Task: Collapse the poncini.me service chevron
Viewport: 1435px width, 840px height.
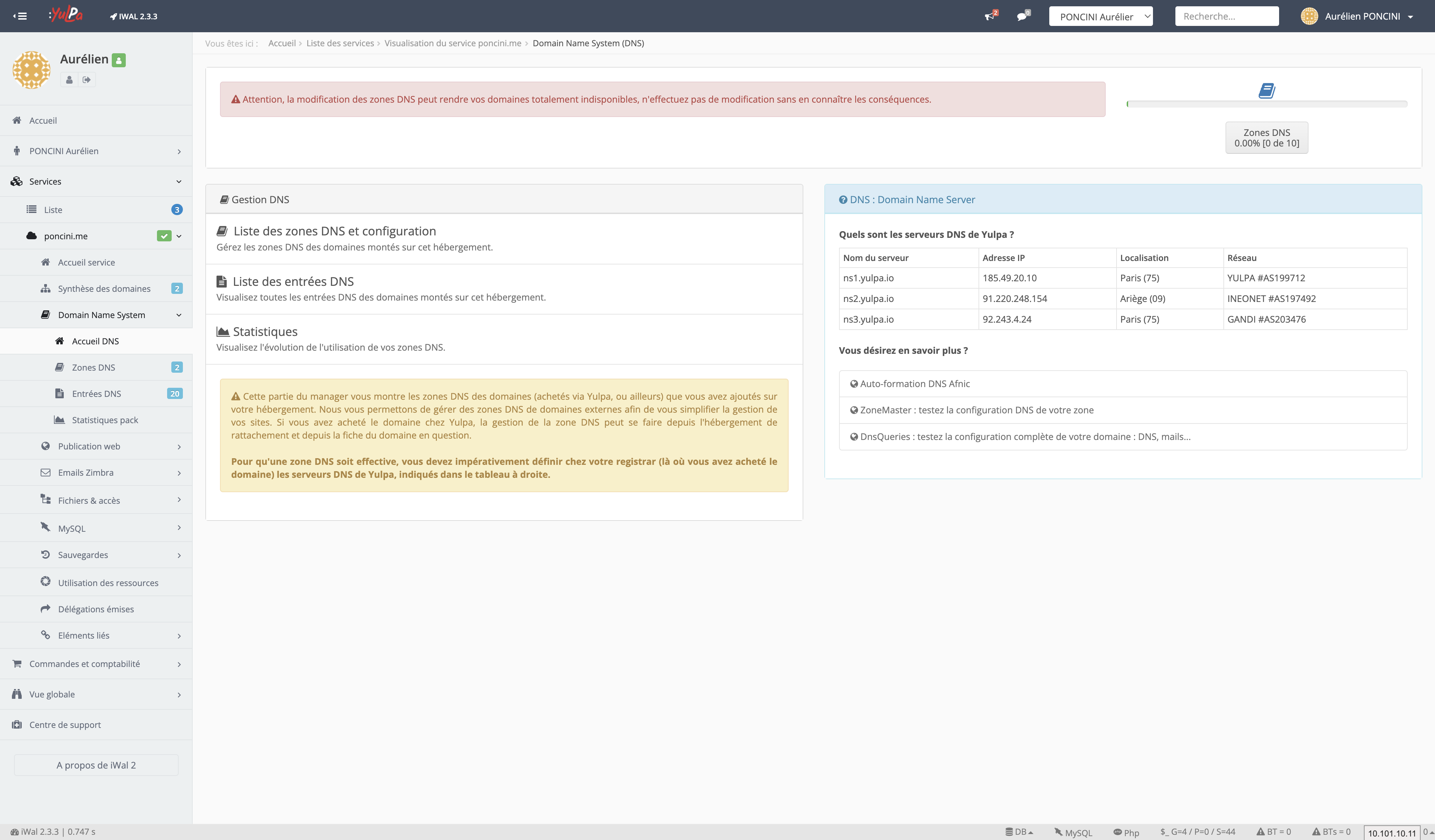Action: pos(179,236)
